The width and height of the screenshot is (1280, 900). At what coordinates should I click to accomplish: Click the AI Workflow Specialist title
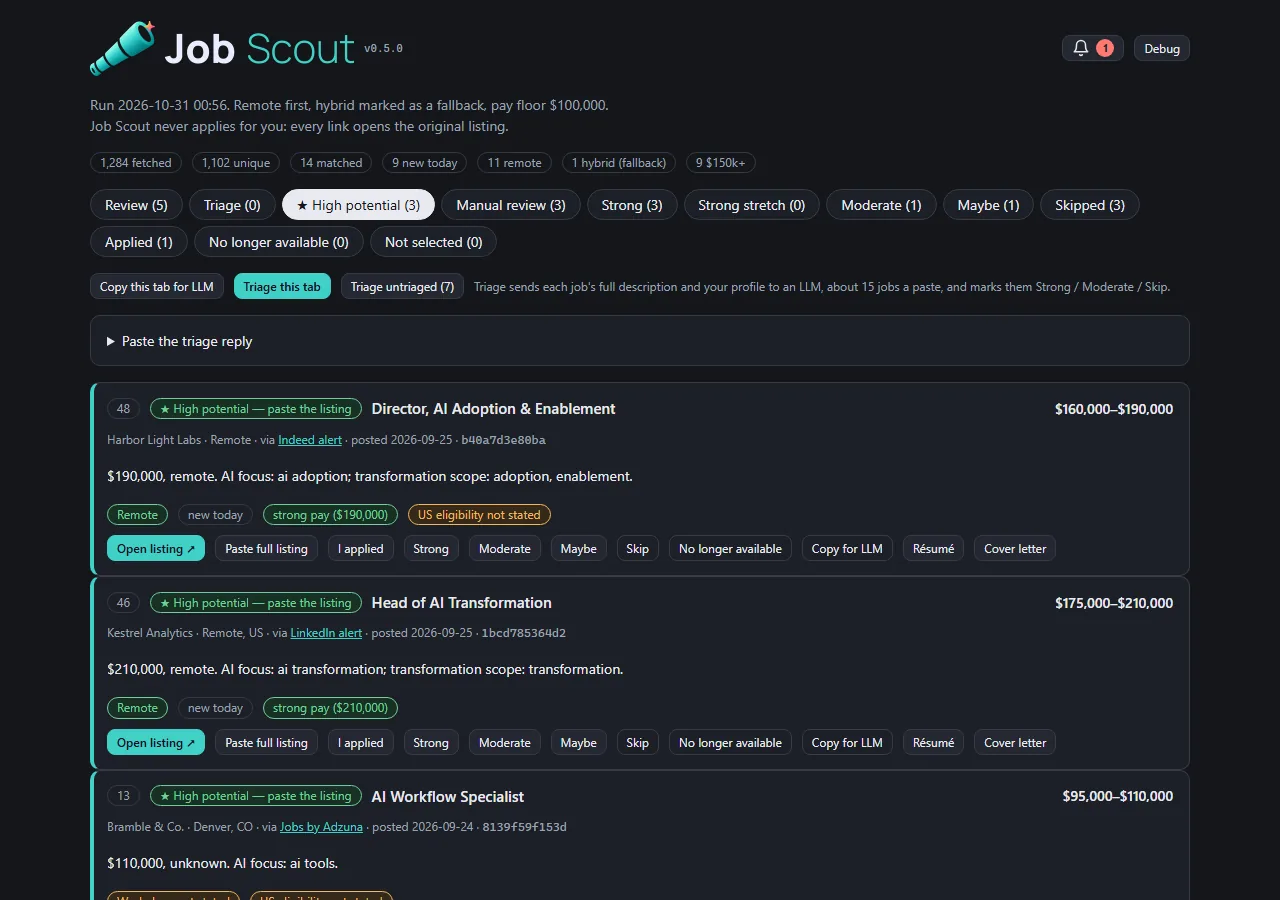tap(448, 797)
